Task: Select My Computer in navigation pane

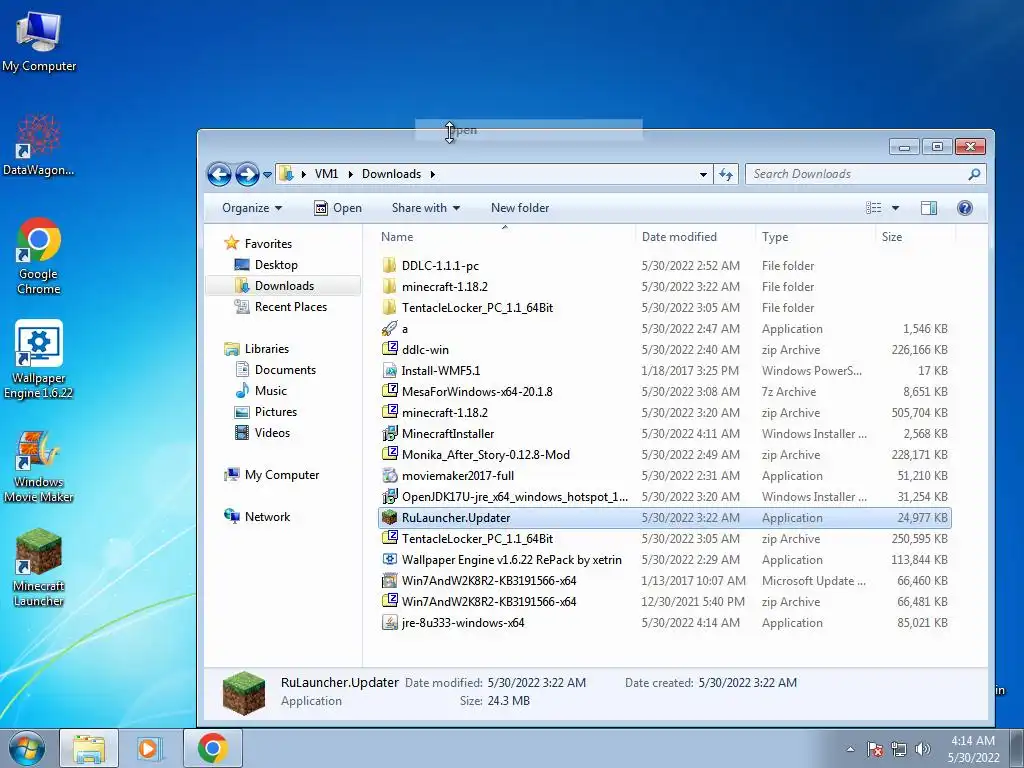Action: pyautogui.click(x=272, y=475)
